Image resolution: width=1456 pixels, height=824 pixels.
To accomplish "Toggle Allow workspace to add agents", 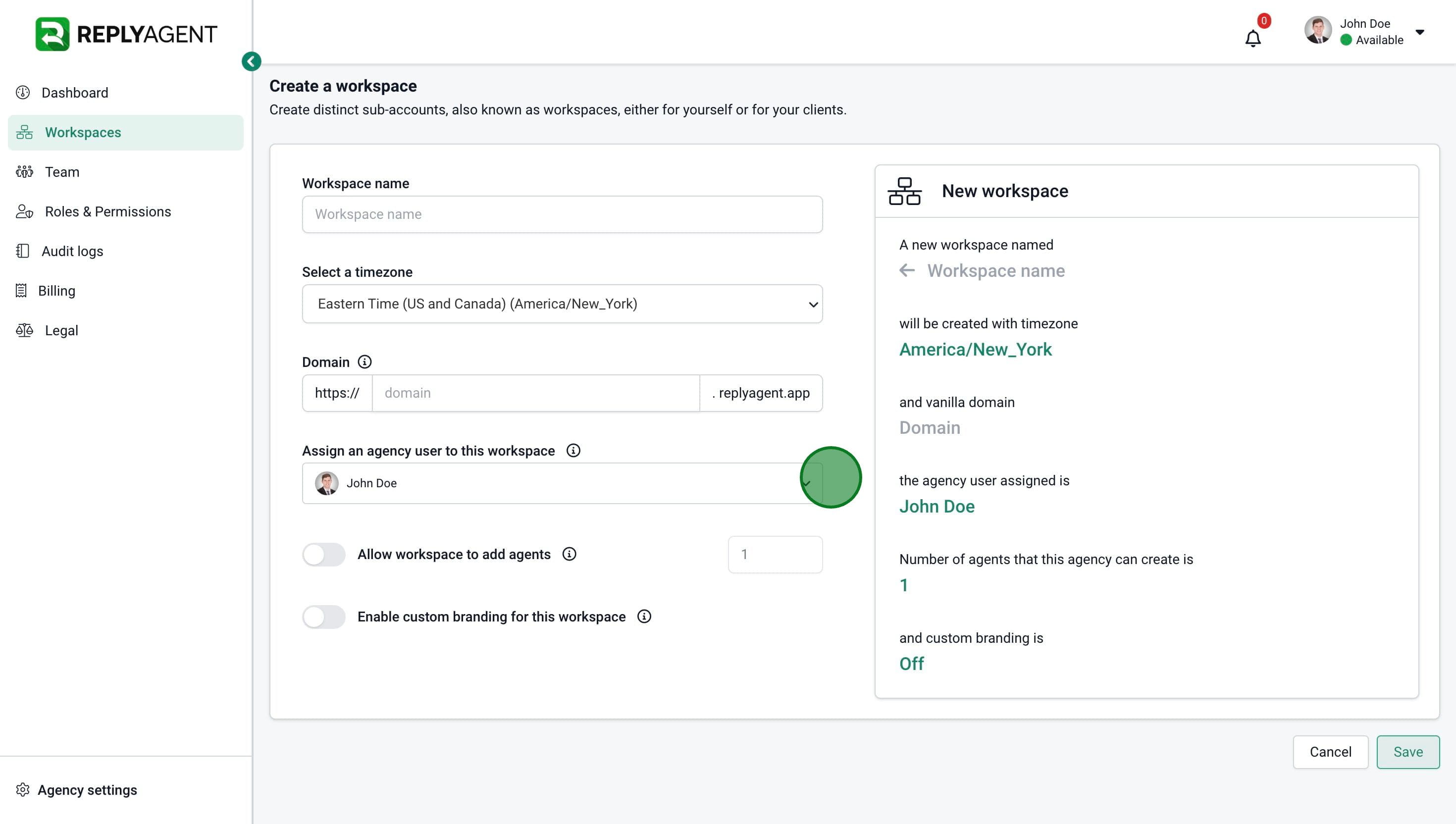I will coord(324,554).
